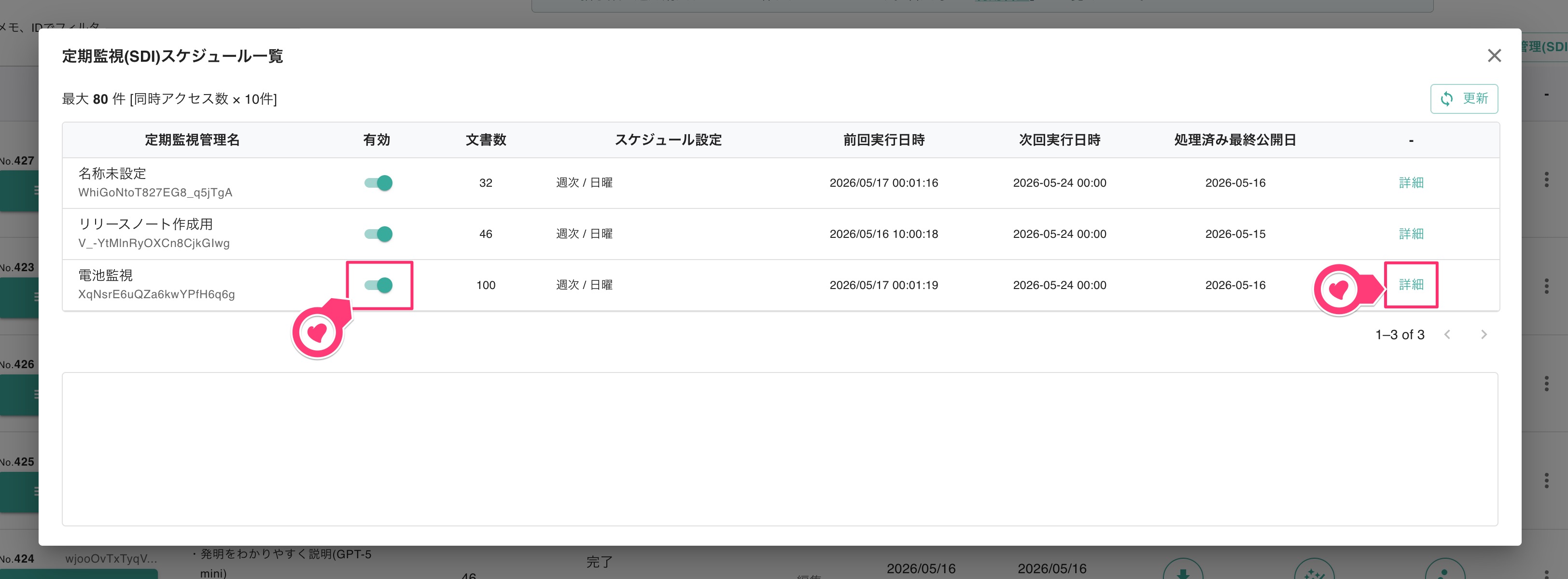Screen dimensions: 1568x579
Task: Click the 更新 refresh button
Action: coord(1464,98)
